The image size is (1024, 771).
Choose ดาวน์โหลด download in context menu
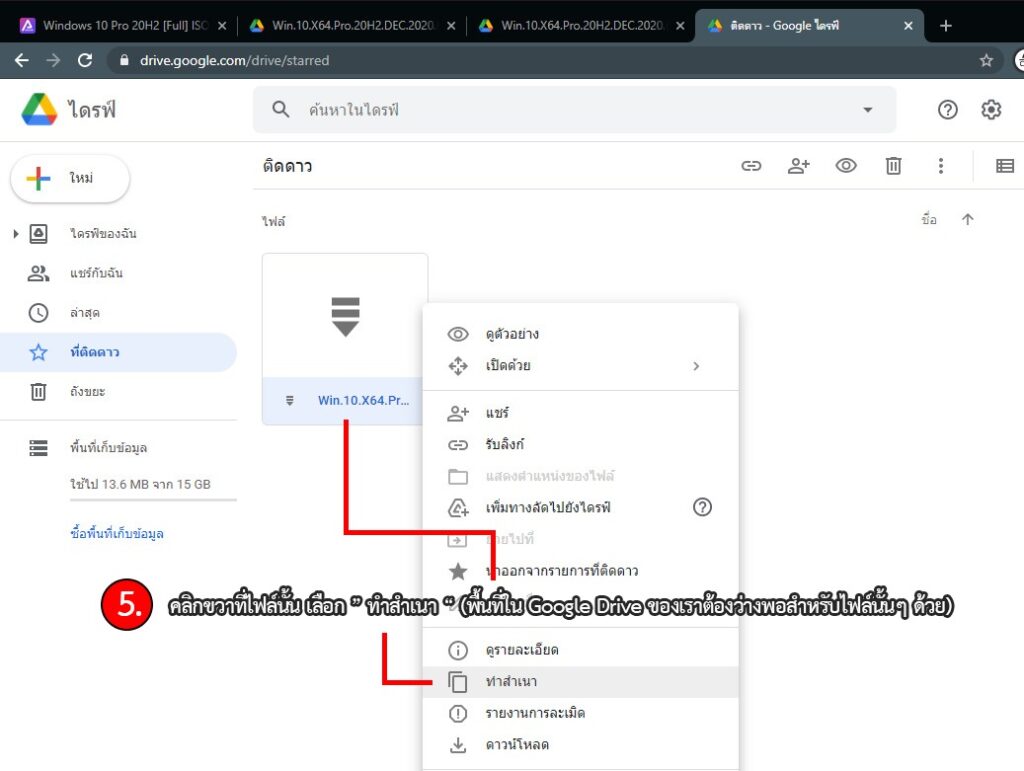coord(581,745)
